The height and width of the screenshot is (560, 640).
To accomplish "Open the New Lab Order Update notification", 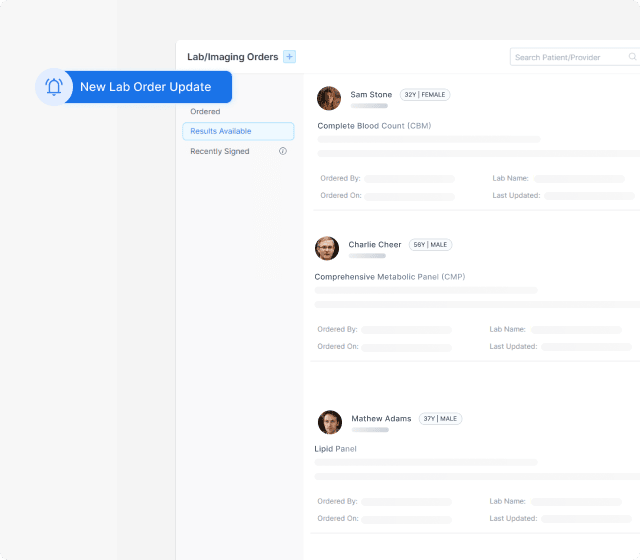I will (x=145, y=87).
